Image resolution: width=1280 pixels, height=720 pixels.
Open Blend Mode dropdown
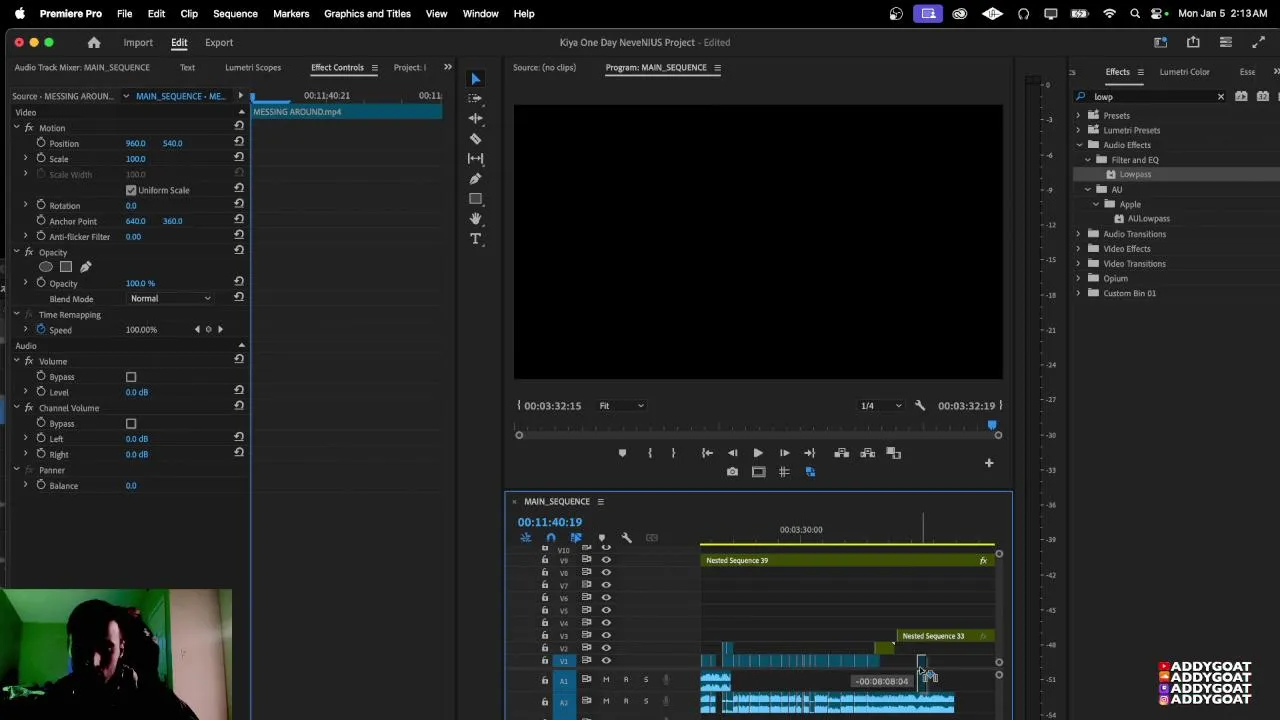click(x=171, y=299)
